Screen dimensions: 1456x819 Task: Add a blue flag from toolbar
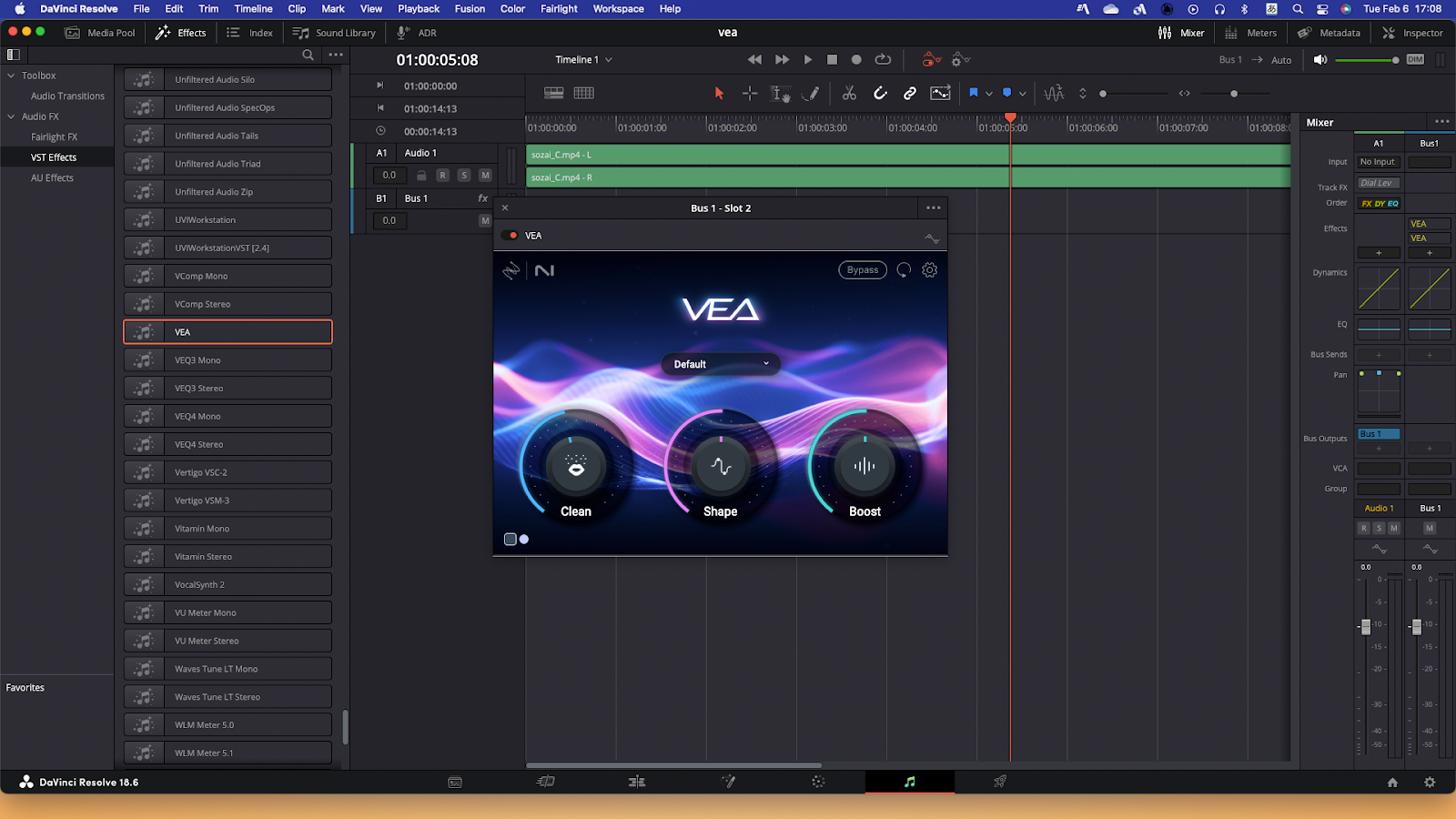tap(974, 93)
